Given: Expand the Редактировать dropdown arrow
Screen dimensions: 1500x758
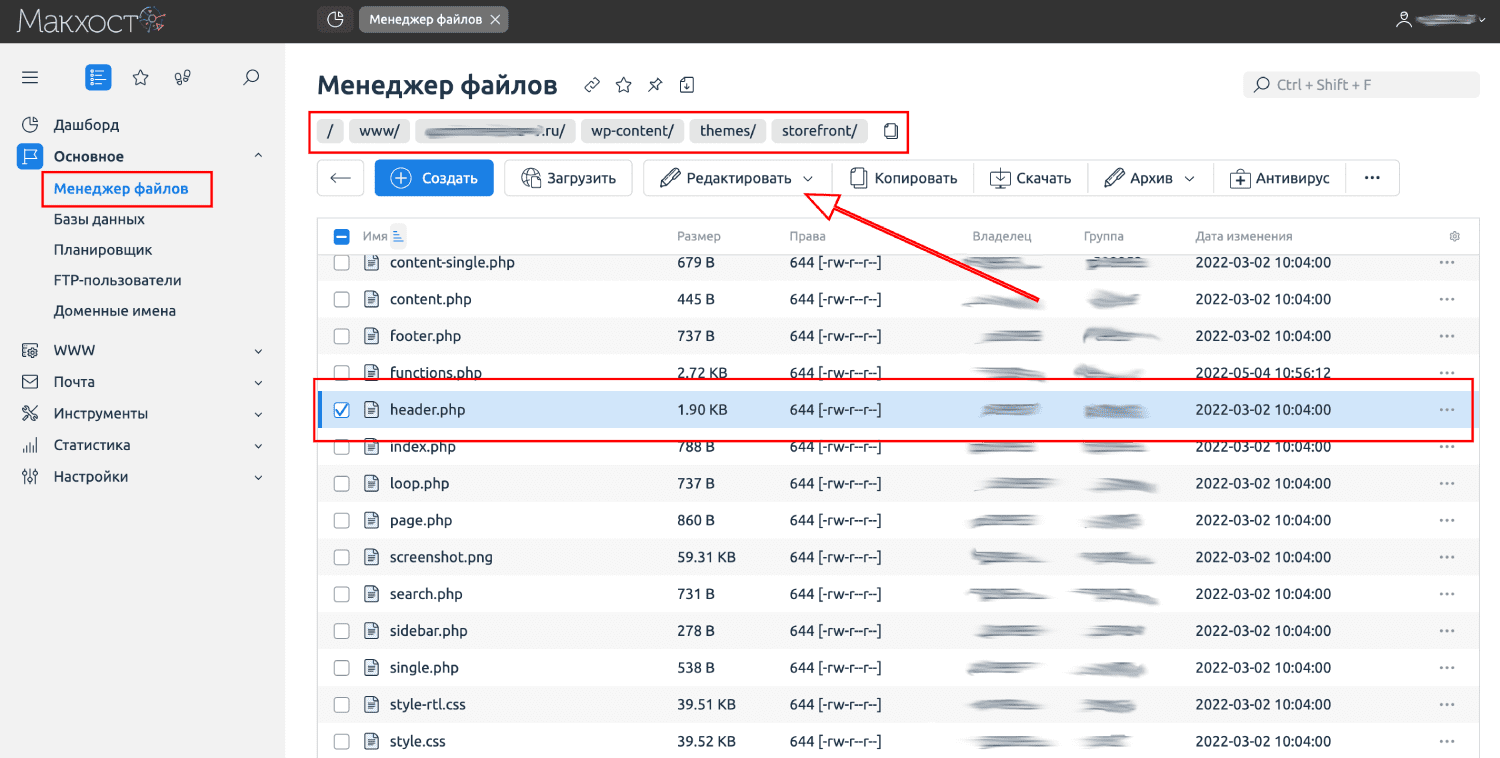Looking at the screenshot, I should [x=808, y=179].
